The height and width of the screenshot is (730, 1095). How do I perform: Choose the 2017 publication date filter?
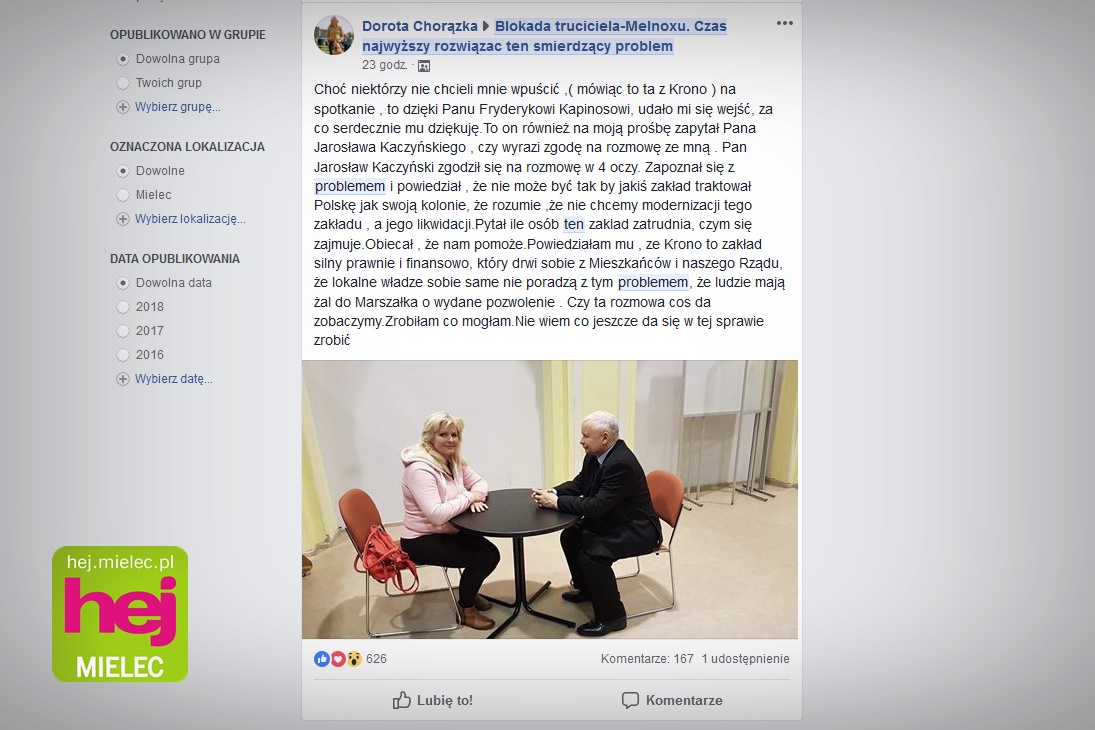click(123, 330)
